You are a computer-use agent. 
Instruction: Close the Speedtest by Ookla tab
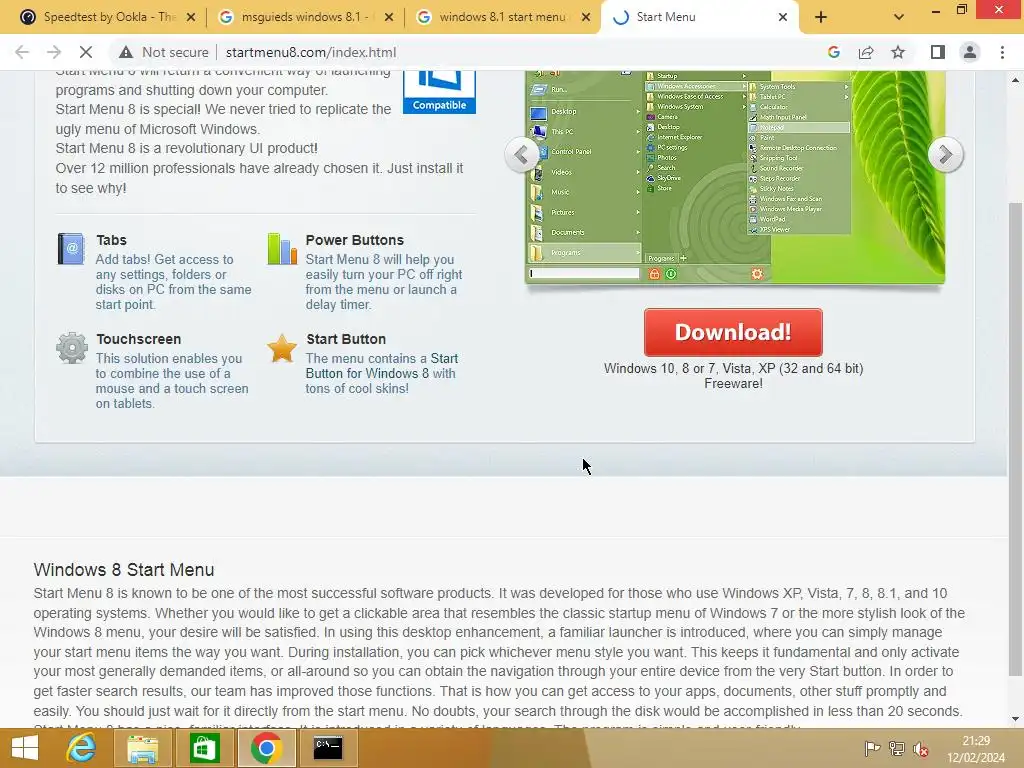tap(191, 18)
